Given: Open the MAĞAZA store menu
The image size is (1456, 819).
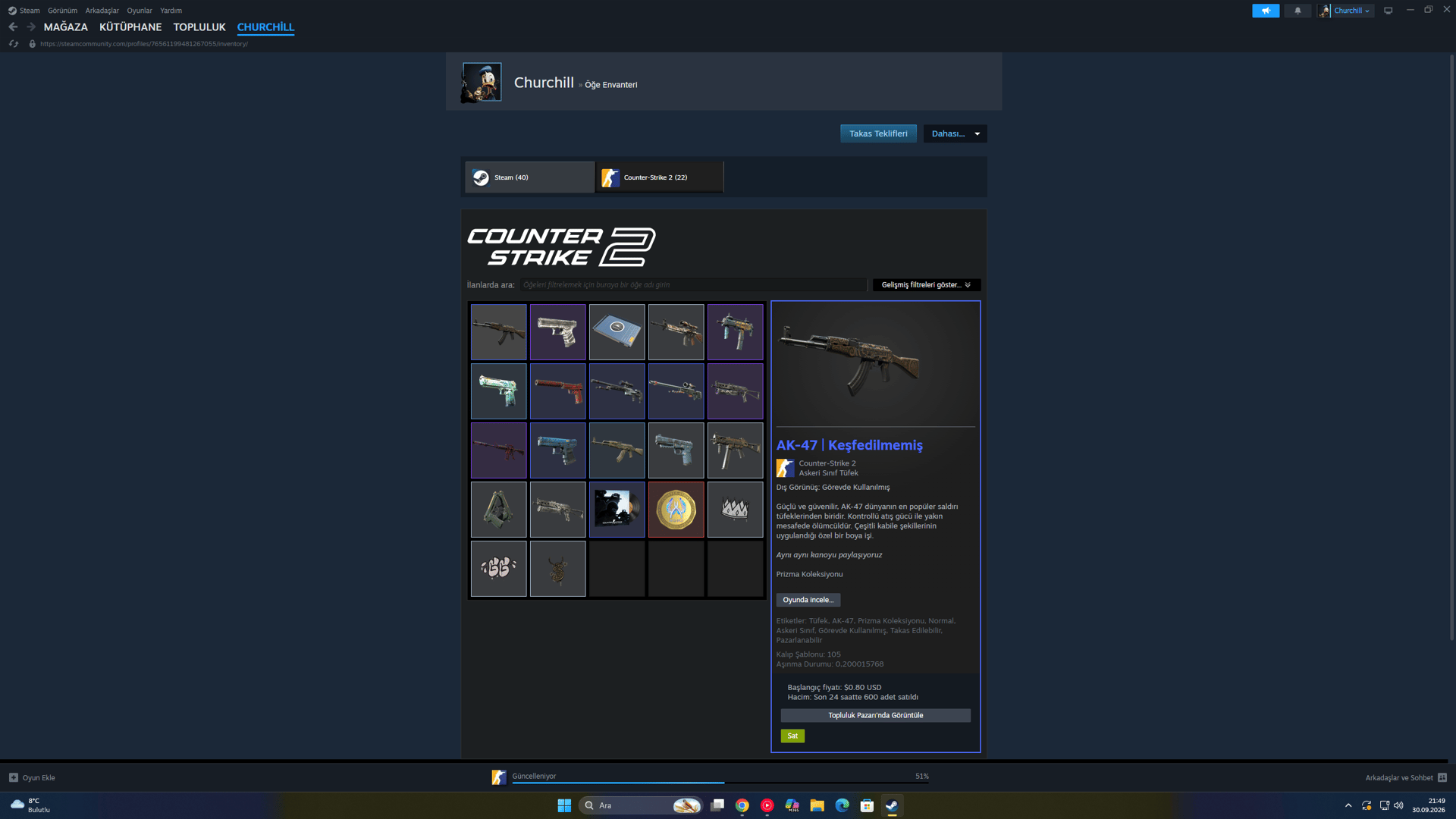Looking at the screenshot, I should tap(66, 27).
